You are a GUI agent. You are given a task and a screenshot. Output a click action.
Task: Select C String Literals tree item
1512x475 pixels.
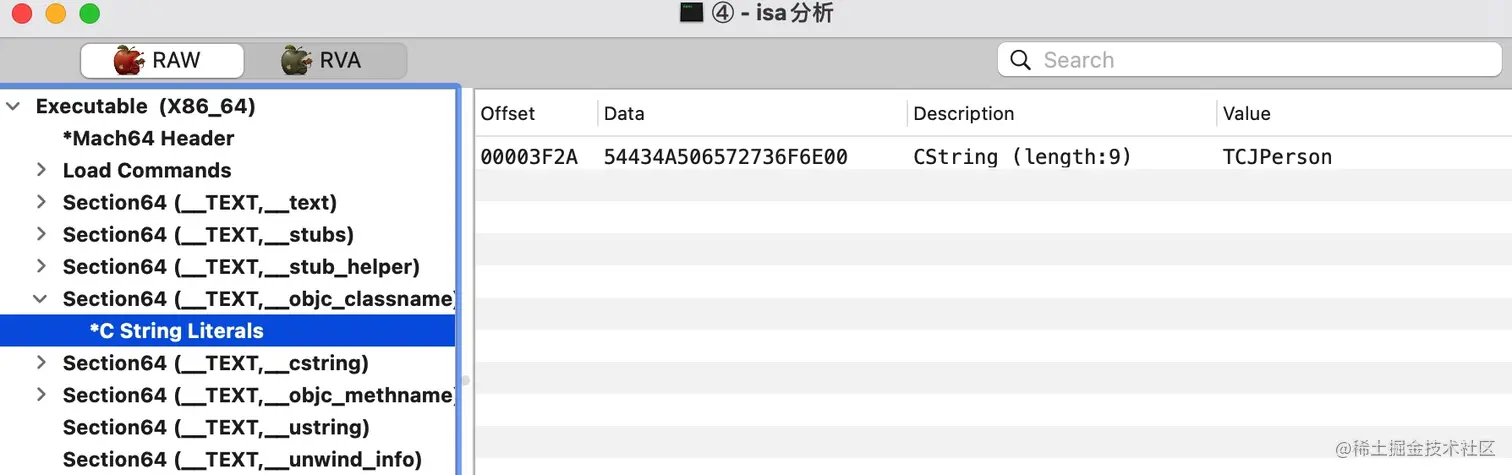point(177,331)
